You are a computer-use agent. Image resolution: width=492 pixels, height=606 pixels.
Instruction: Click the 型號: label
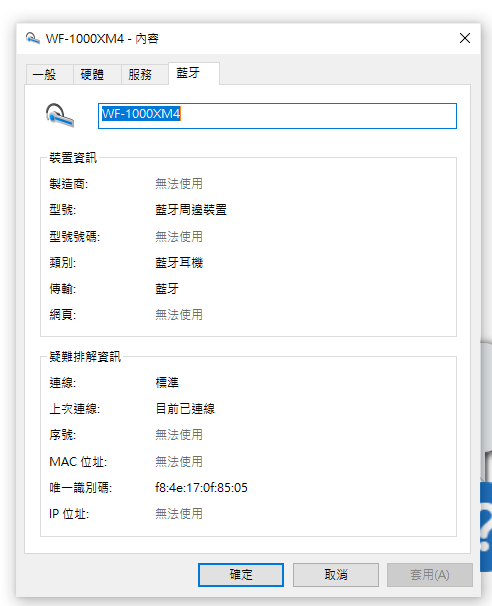[63, 210]
